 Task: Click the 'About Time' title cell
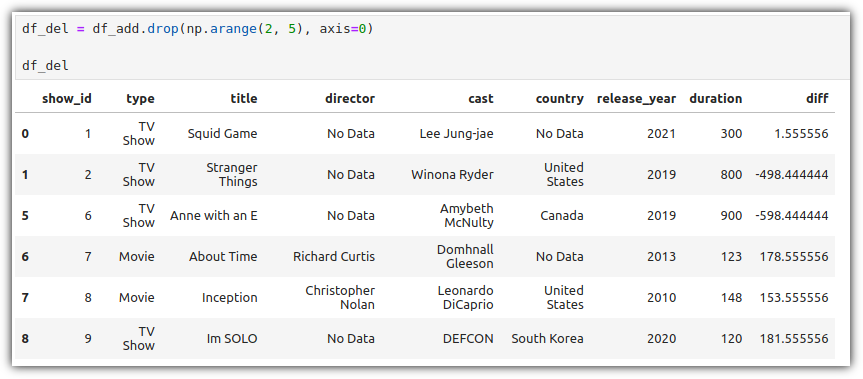pyautogui.click(x=223, y=257)
